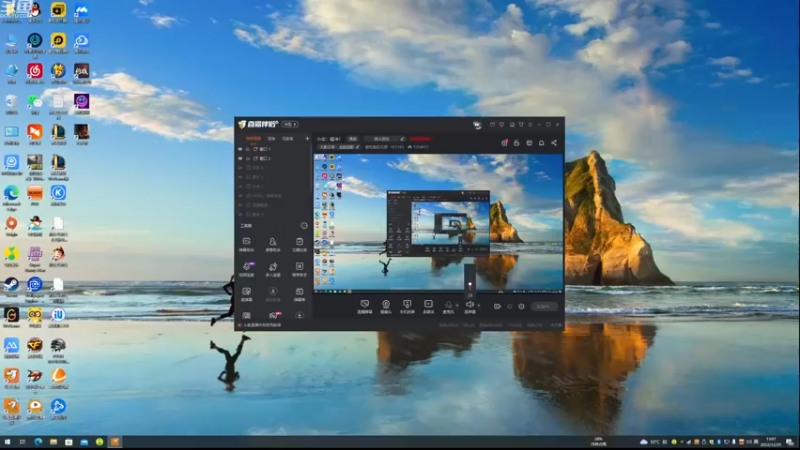
Task: Open Edge from the taskbar
Action: 38,442
